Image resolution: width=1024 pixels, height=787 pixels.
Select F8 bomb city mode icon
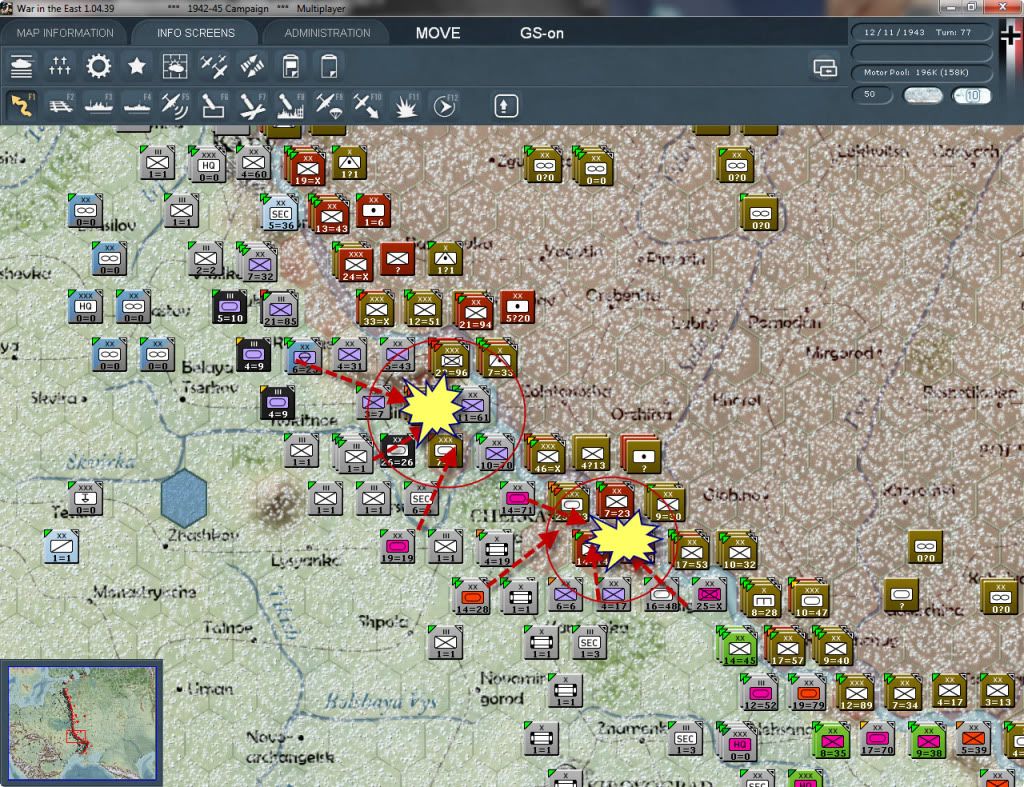[291, 106]
